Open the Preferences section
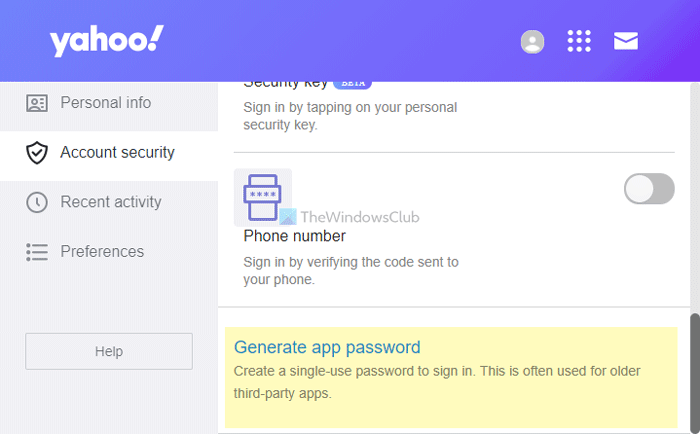700x434 pixels. [102, 252]
